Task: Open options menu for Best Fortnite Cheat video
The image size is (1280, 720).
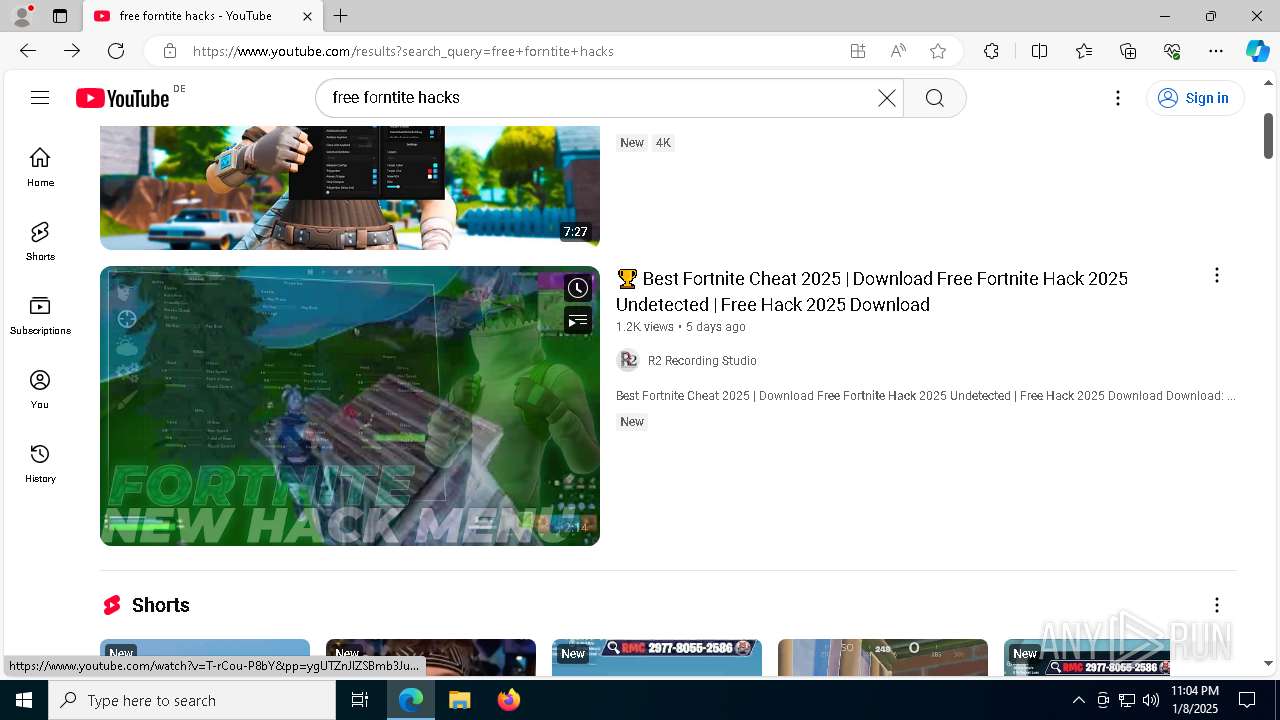Action: pos(1216,275)
